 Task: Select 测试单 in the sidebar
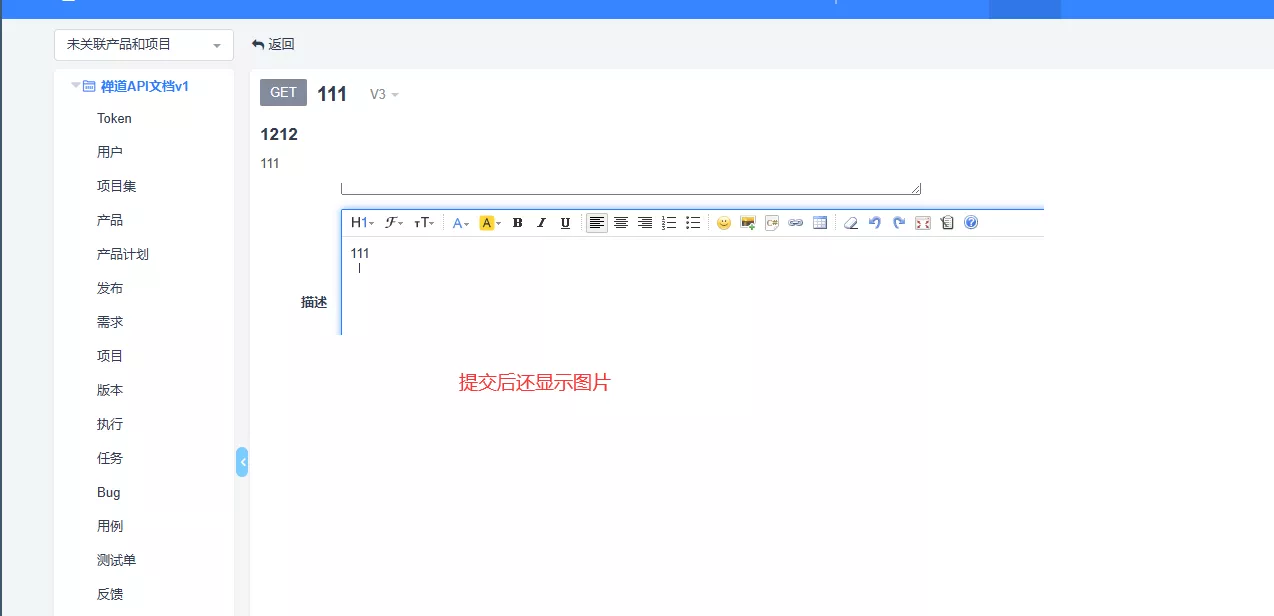pos(116,560)
